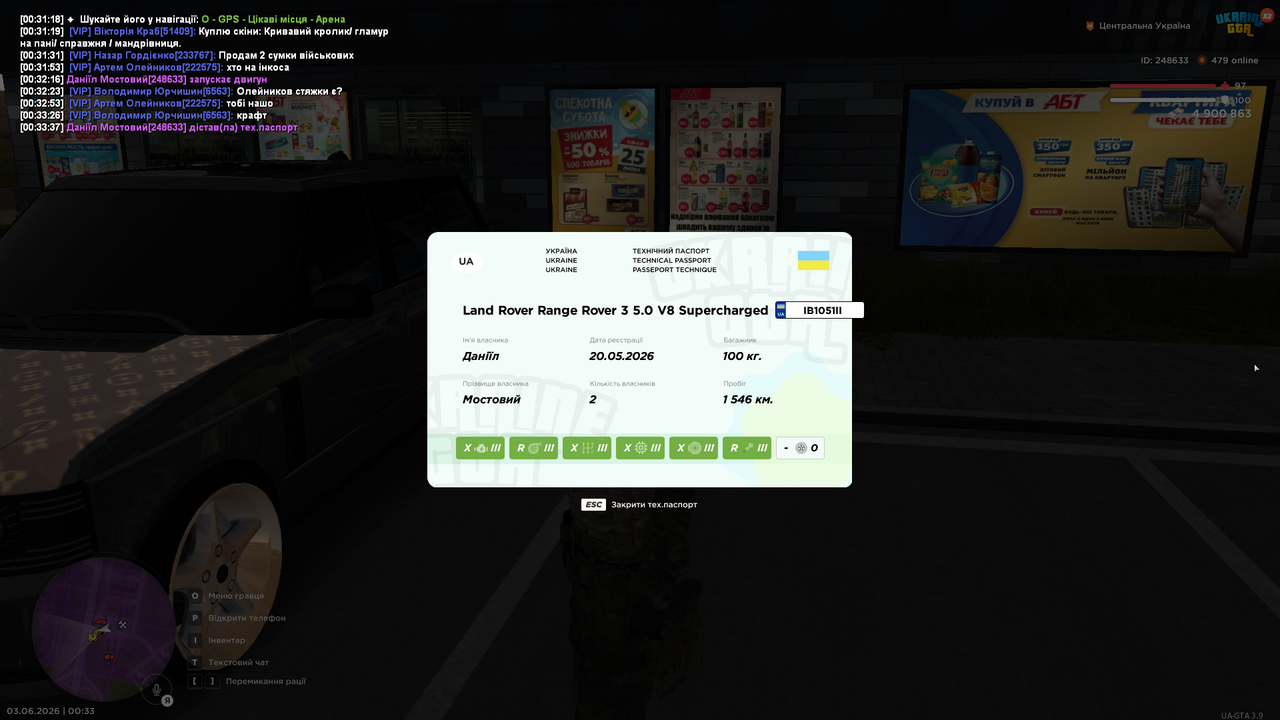Click the owner count value 2
The height and width of the screenshot is (720, 1280).
click(593, 399)
